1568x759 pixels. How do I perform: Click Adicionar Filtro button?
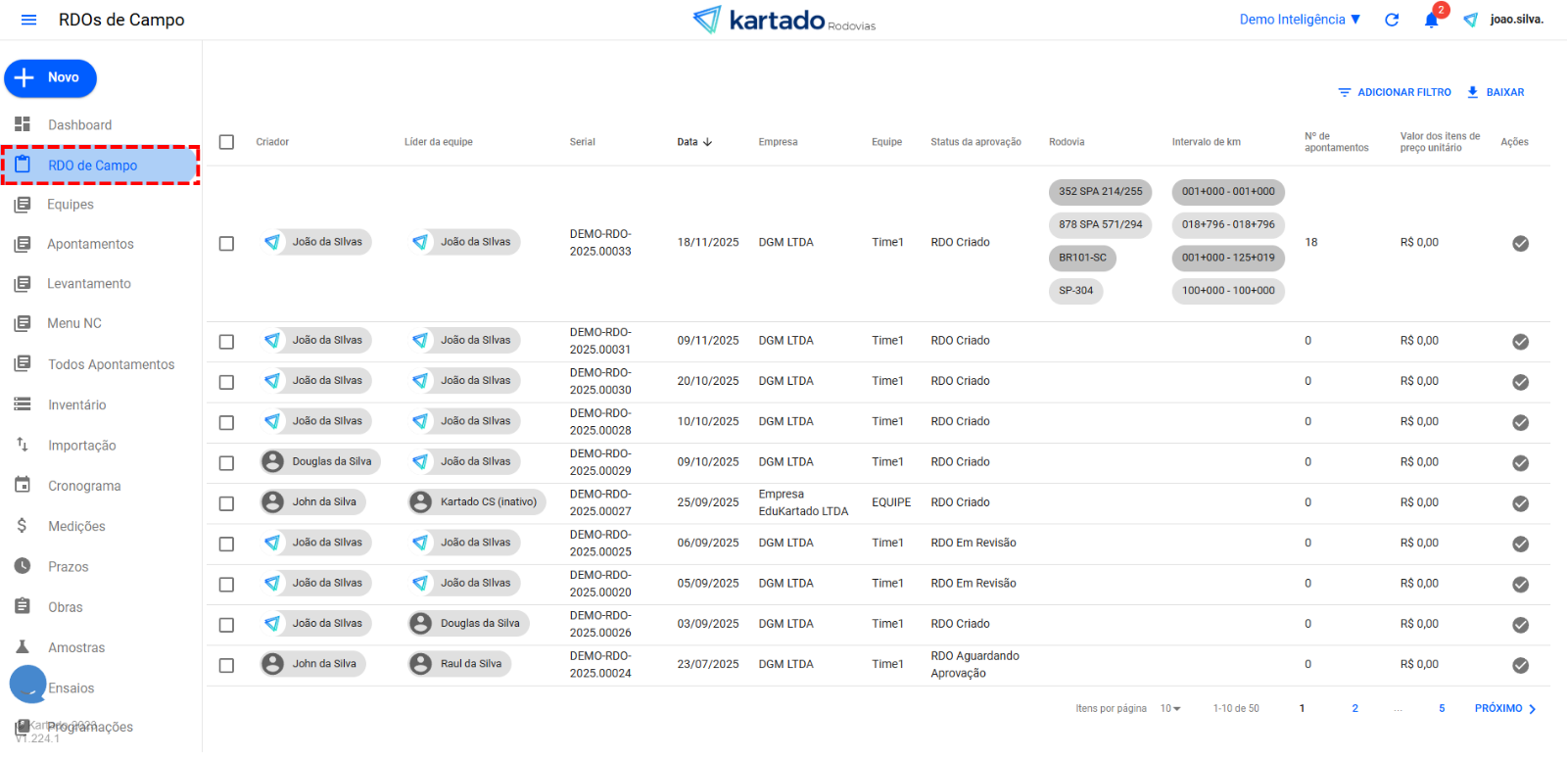point(1395,92)
